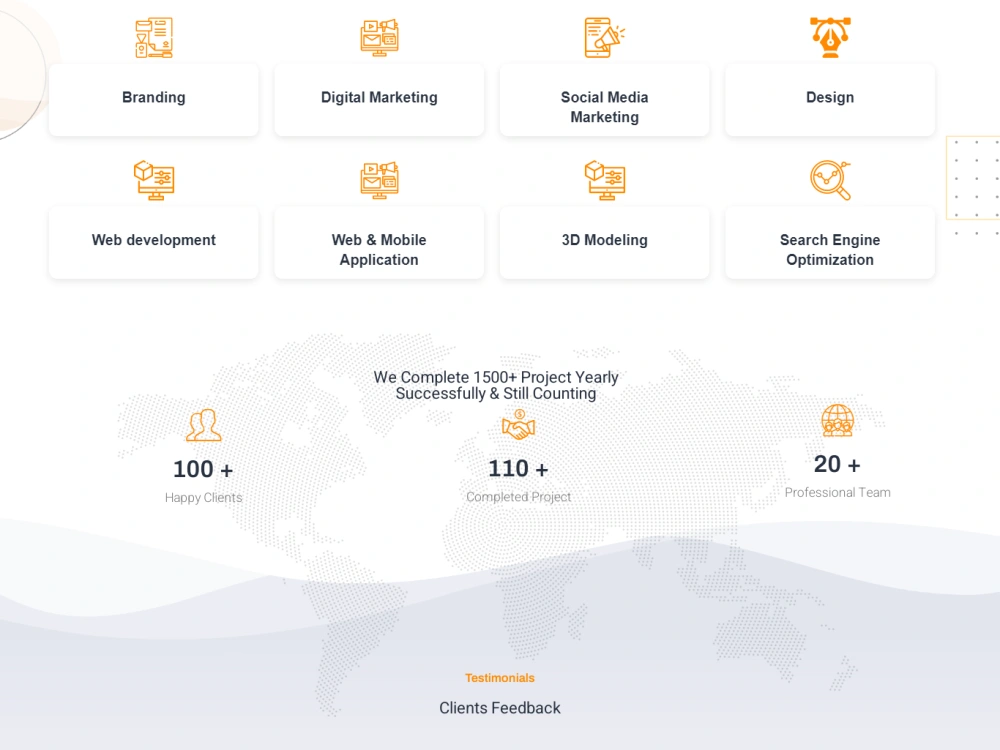Viewport: 1000px width, 750px height.
Task: Open the Social Media Marketing card
Action: 605,99
